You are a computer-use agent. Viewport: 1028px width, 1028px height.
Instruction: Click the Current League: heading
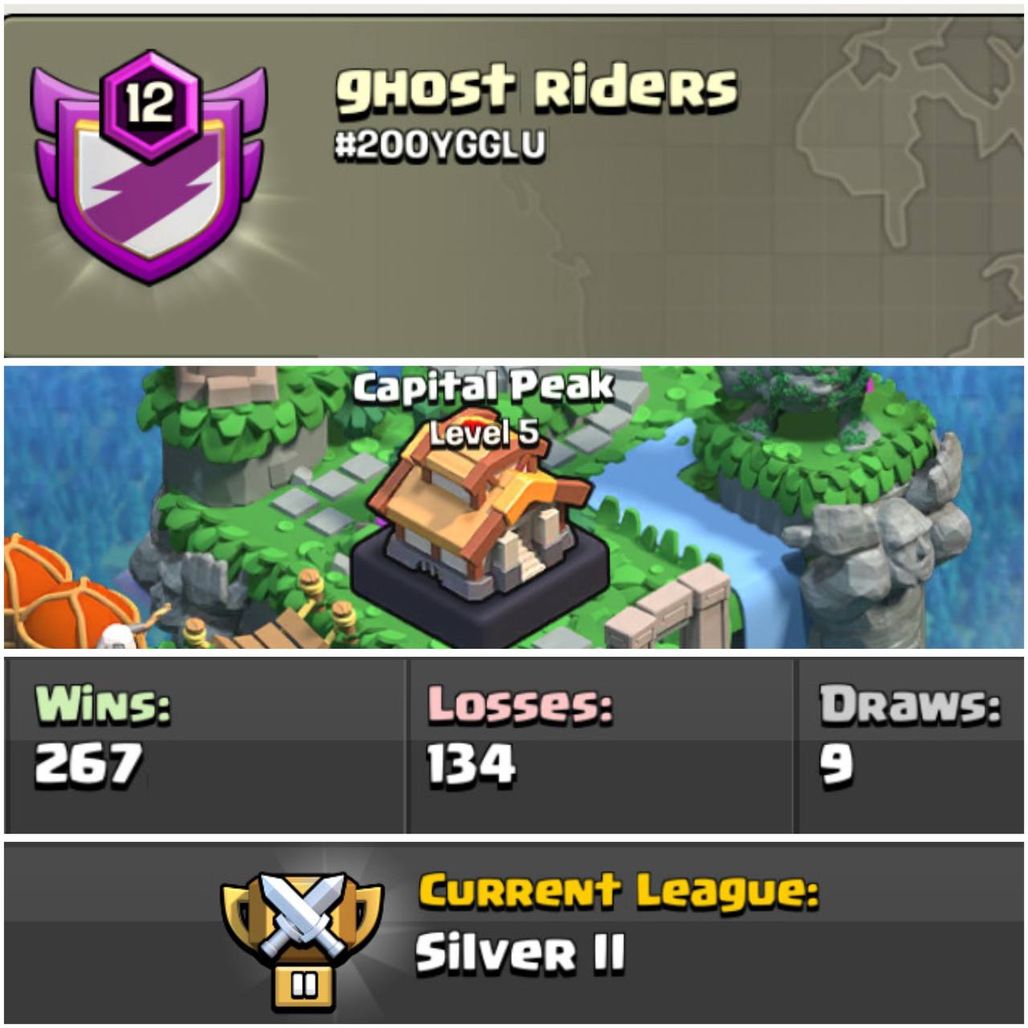tap(619, 892)
